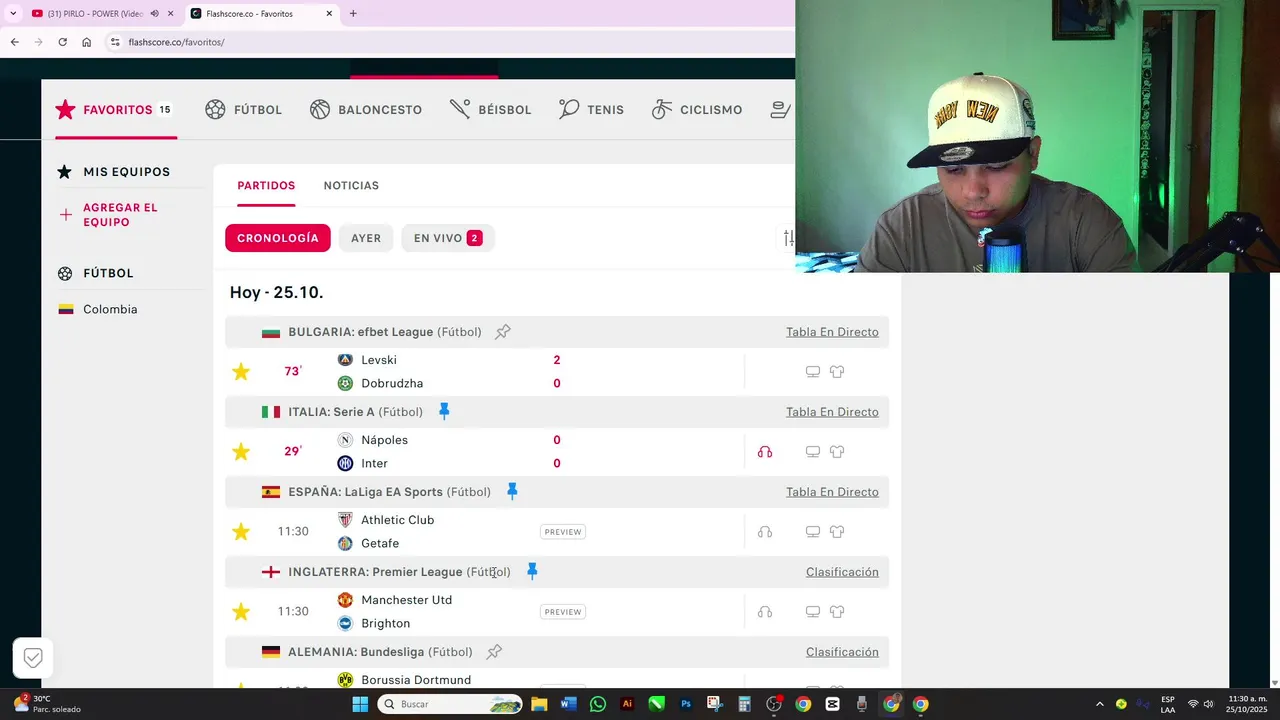This screenshot has height=720, width=1280.
Task: Open the Windows Start menu
Action: [360, 704]
